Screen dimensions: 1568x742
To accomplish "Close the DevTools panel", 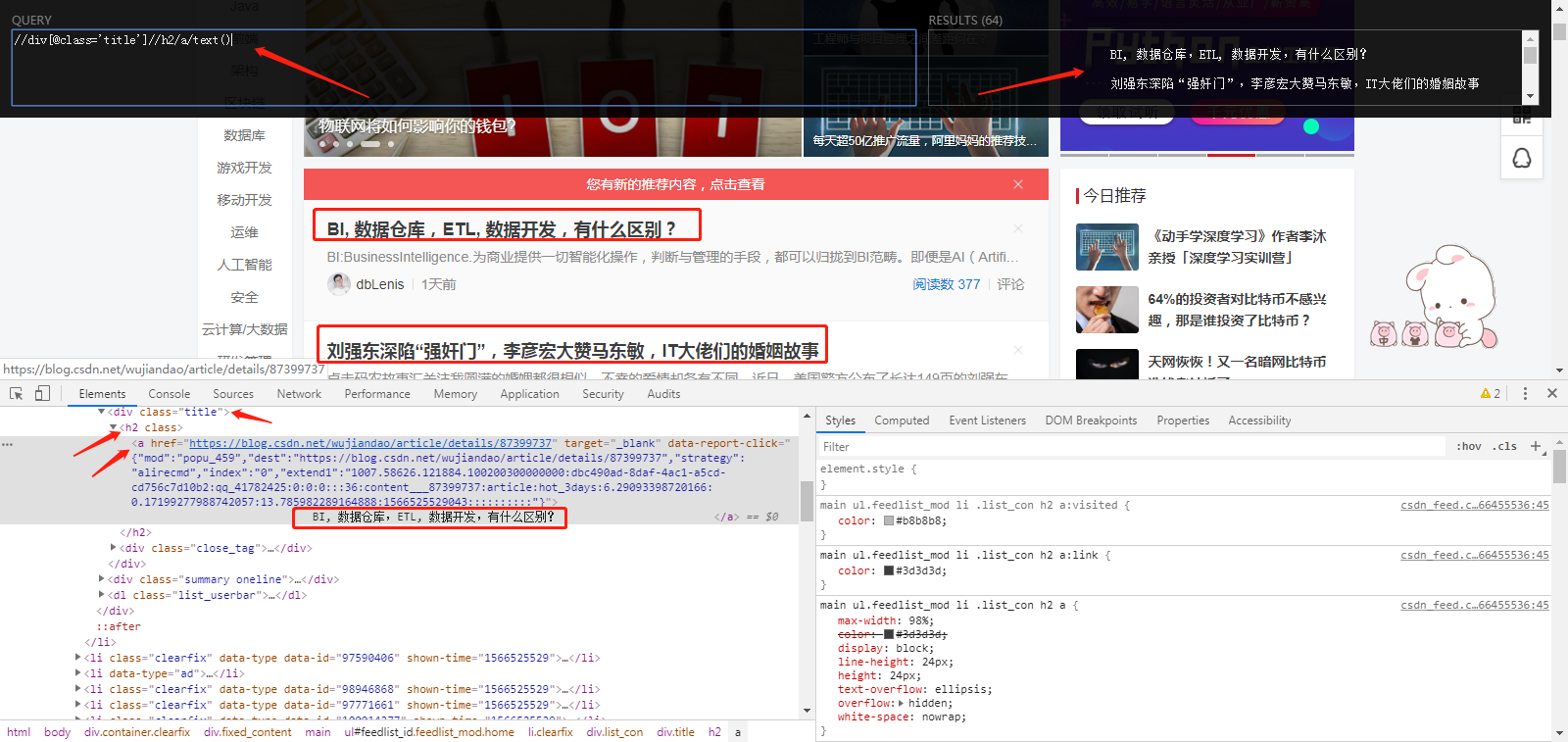I will [x=1552, y=393].
